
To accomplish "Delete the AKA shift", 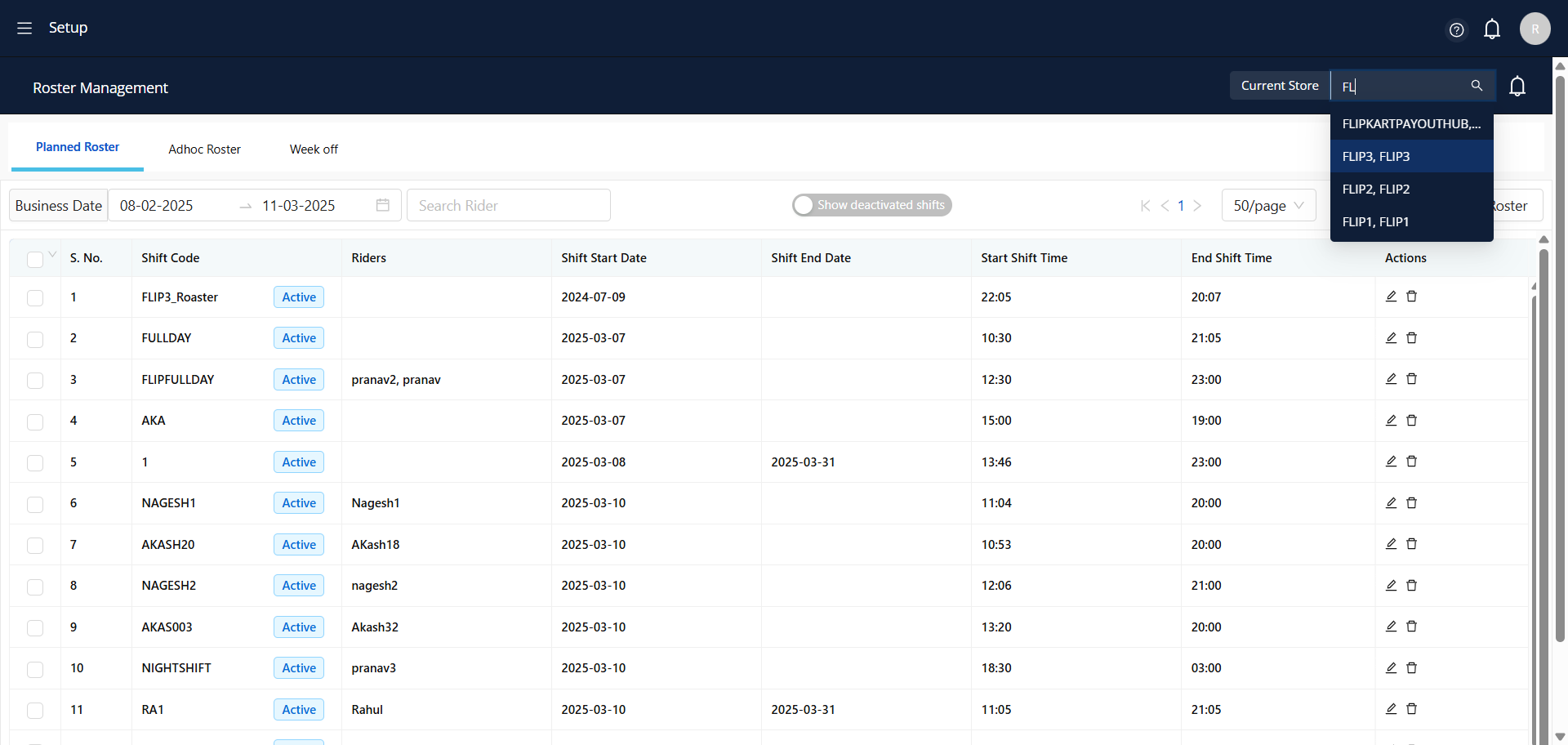I will click(1411, 420).
